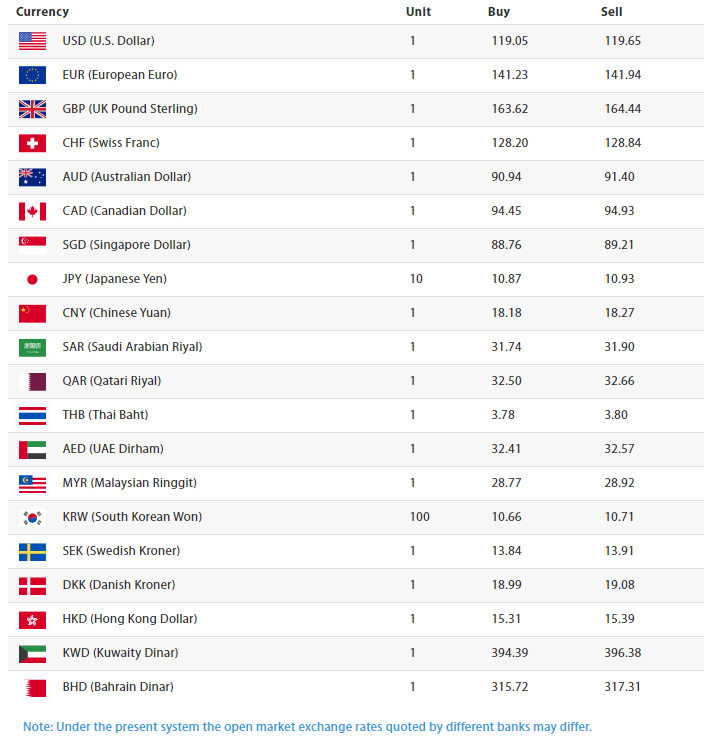Click the UK Union Jack flag icon
The image size is (704, 738).
(32, 109)
